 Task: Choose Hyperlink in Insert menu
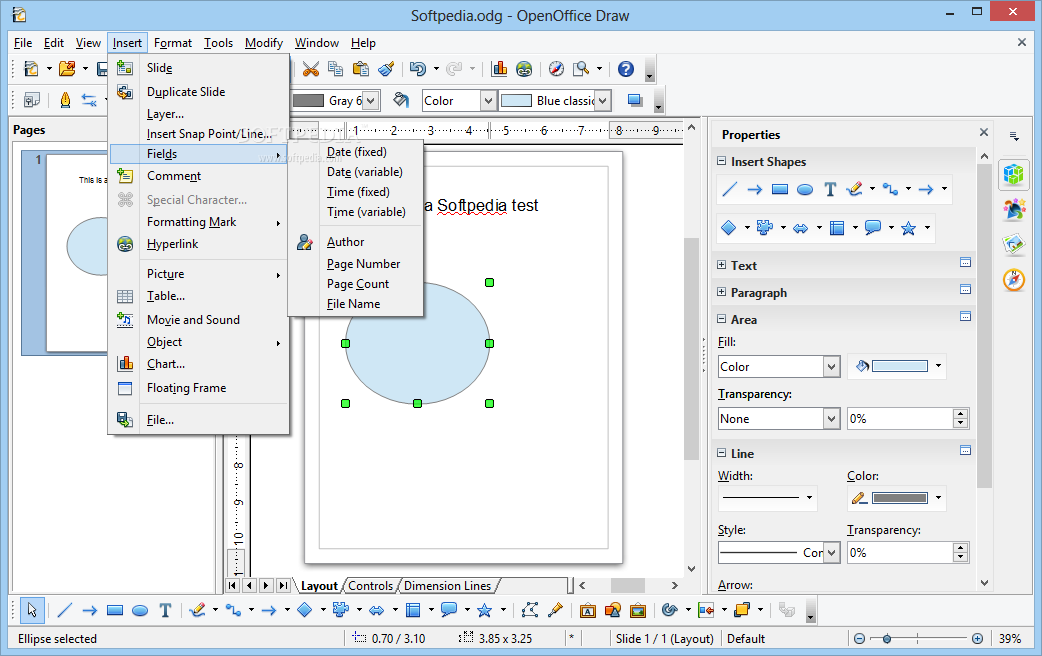[x=199, y=244]
